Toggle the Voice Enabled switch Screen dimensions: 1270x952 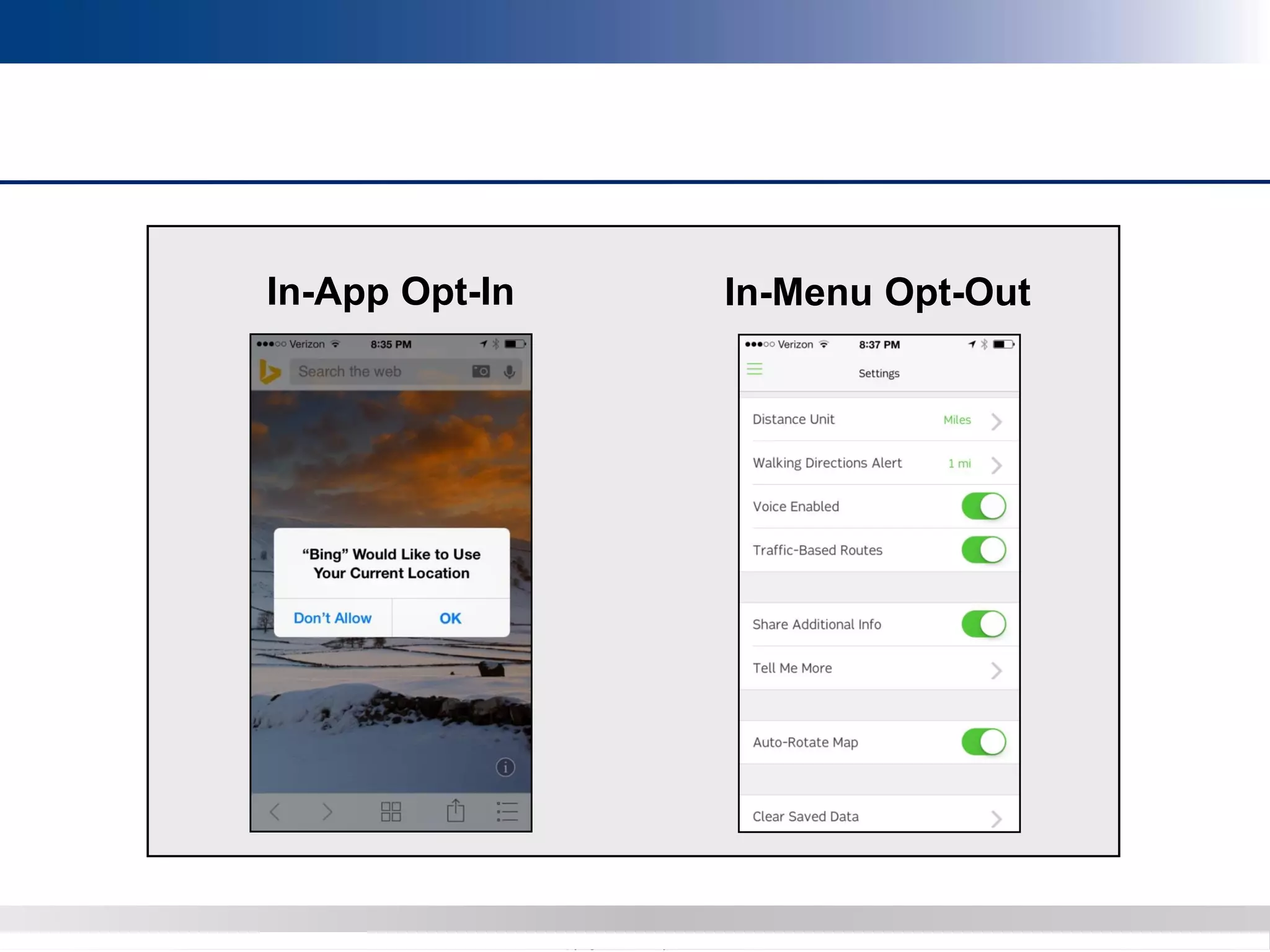tap(984, 506)
